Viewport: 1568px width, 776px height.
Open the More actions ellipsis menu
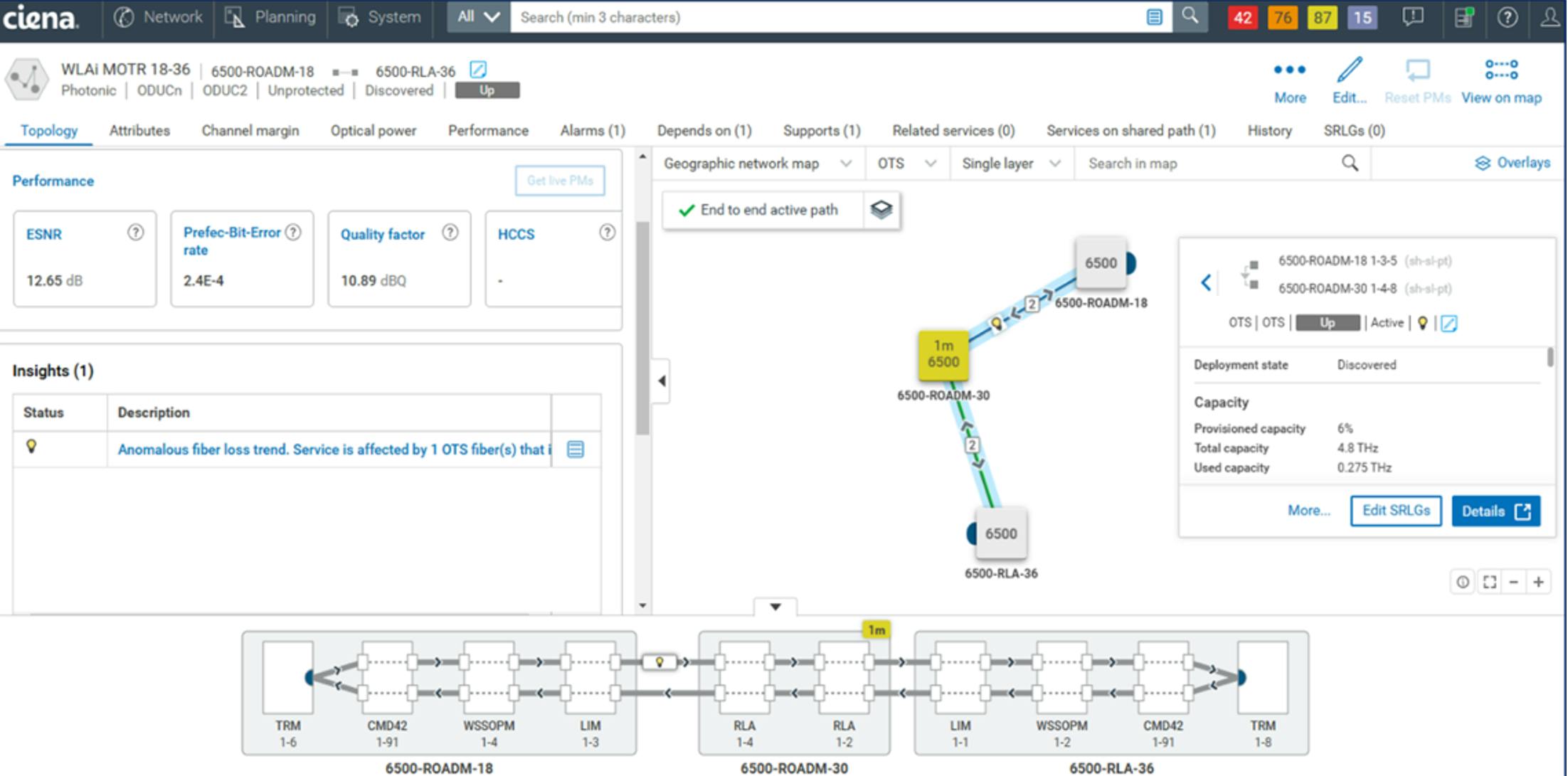[x=1289, y=80]
